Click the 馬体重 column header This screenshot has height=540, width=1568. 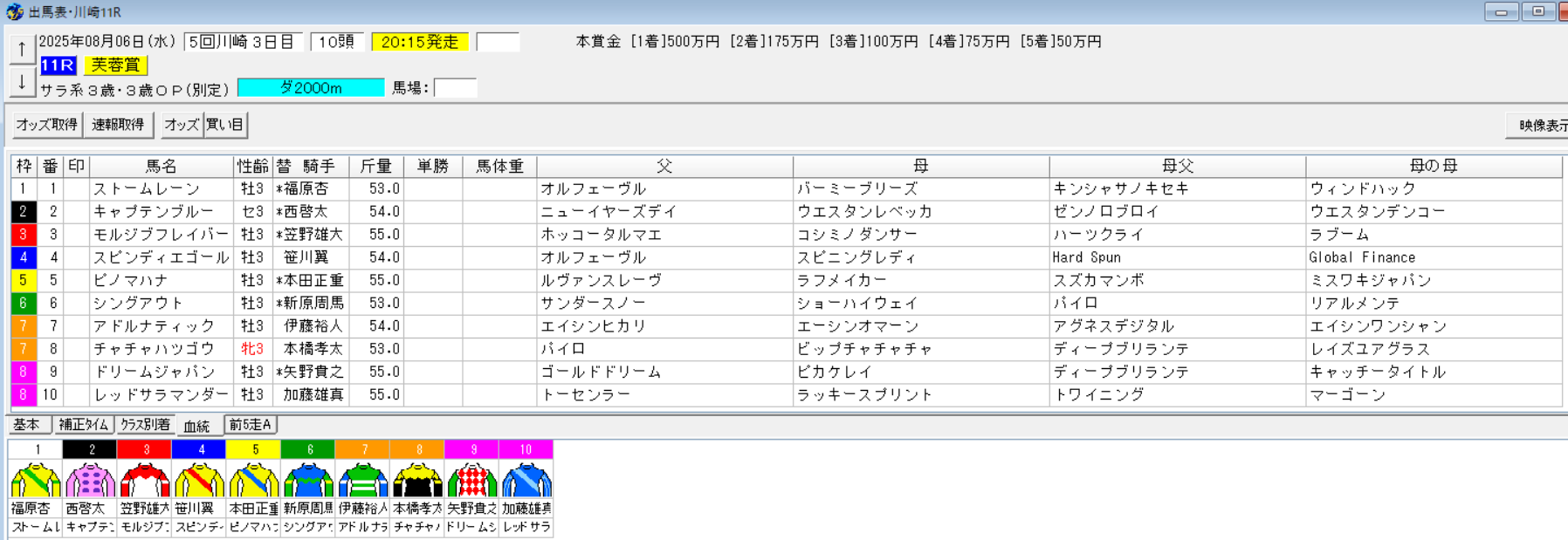tap(499, 166)
